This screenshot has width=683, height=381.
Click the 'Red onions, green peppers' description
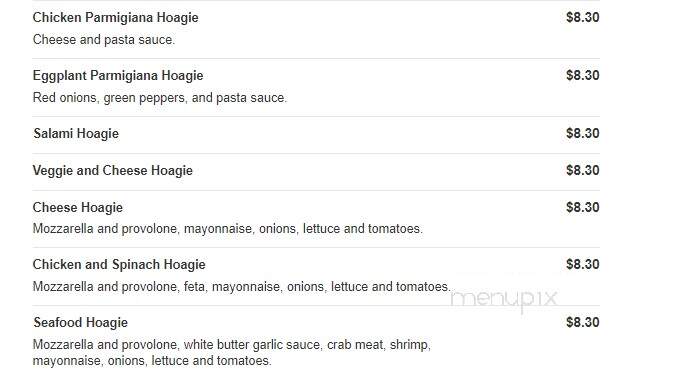pos(160,98)
